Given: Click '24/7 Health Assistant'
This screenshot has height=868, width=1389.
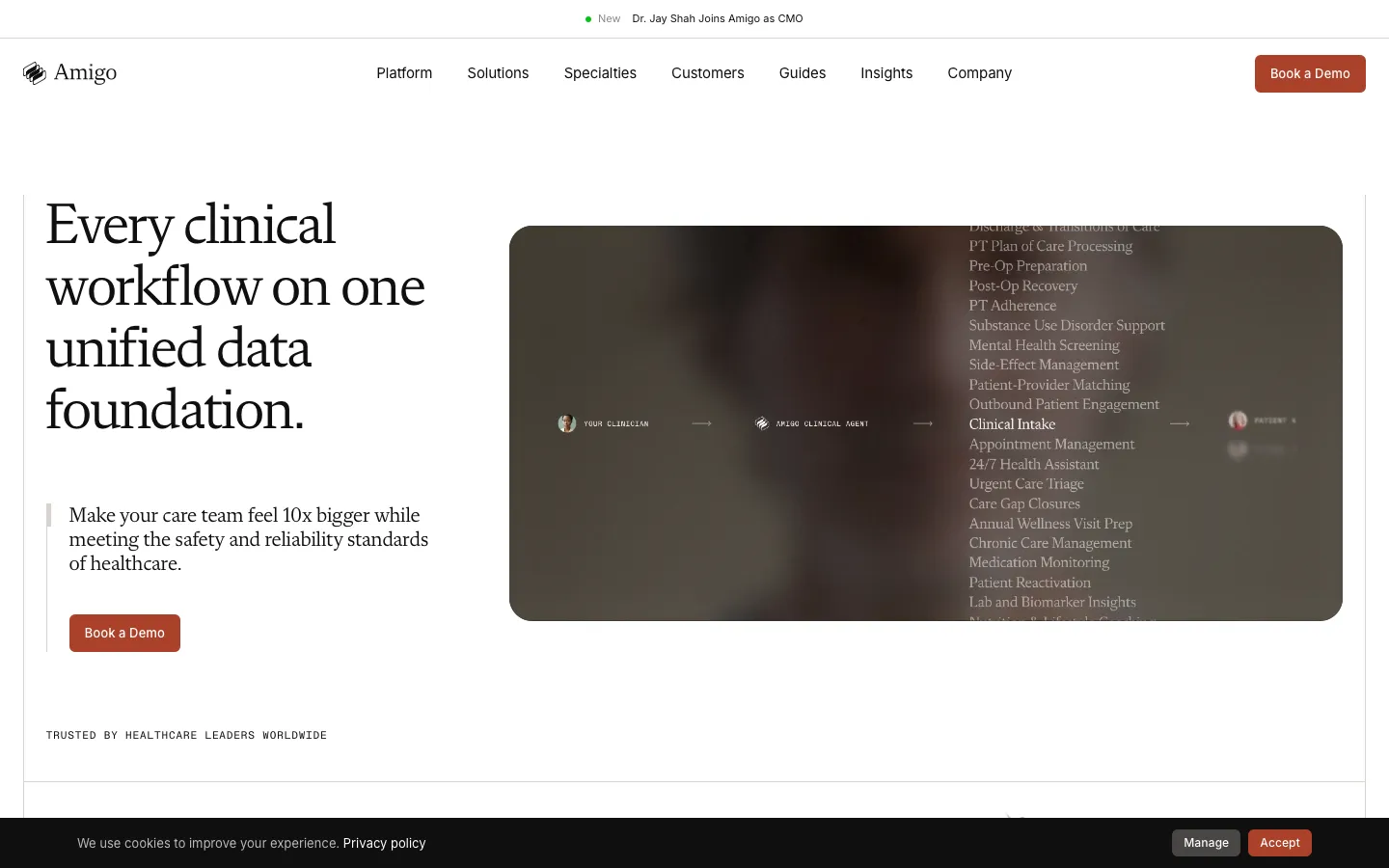Looking at the screenshot, I should click(x=1033, y=464).
